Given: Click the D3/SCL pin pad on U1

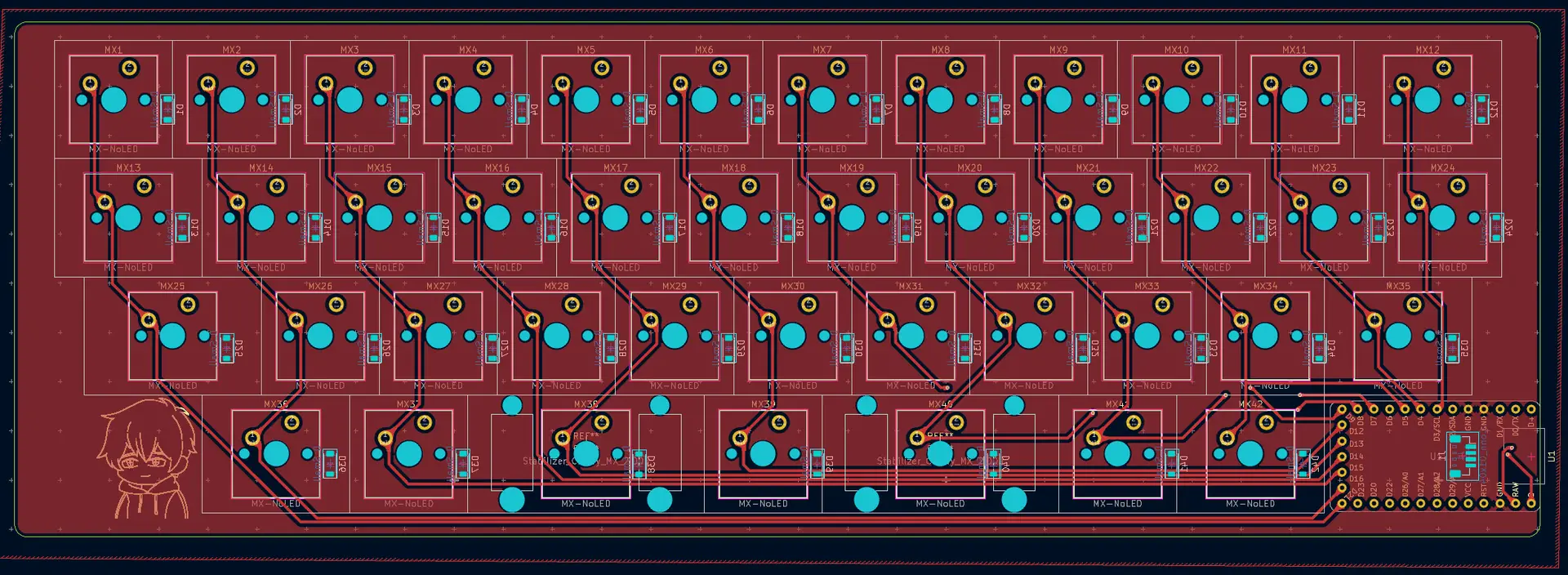Looking at the screenshot, I should (1437, 408).
